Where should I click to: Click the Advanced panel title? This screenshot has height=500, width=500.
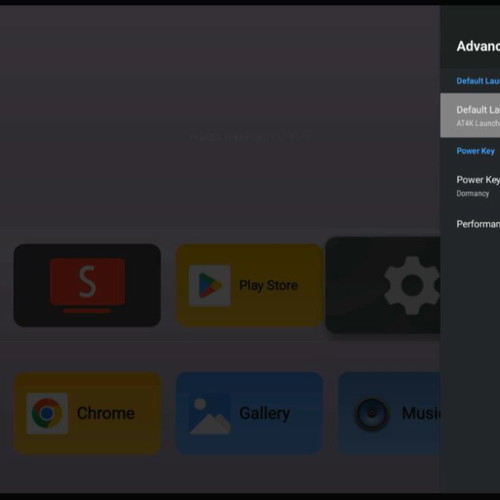tap(478, 46)
